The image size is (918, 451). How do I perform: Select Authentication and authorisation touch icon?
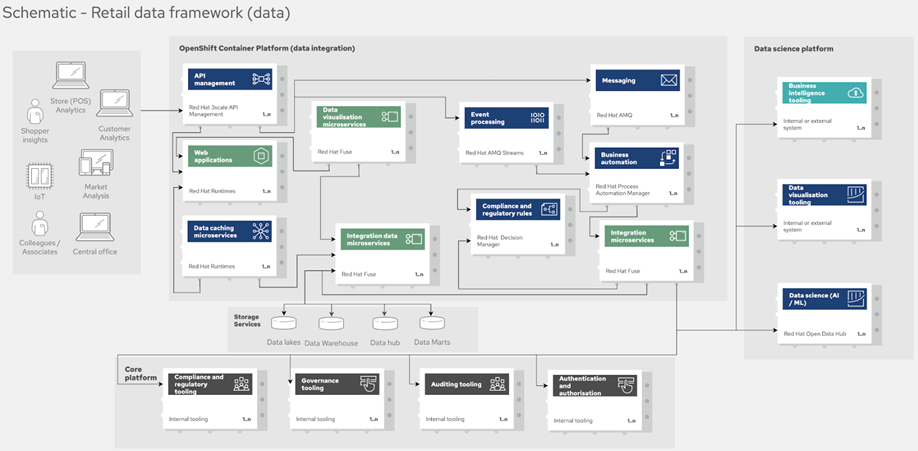[626, 386]
